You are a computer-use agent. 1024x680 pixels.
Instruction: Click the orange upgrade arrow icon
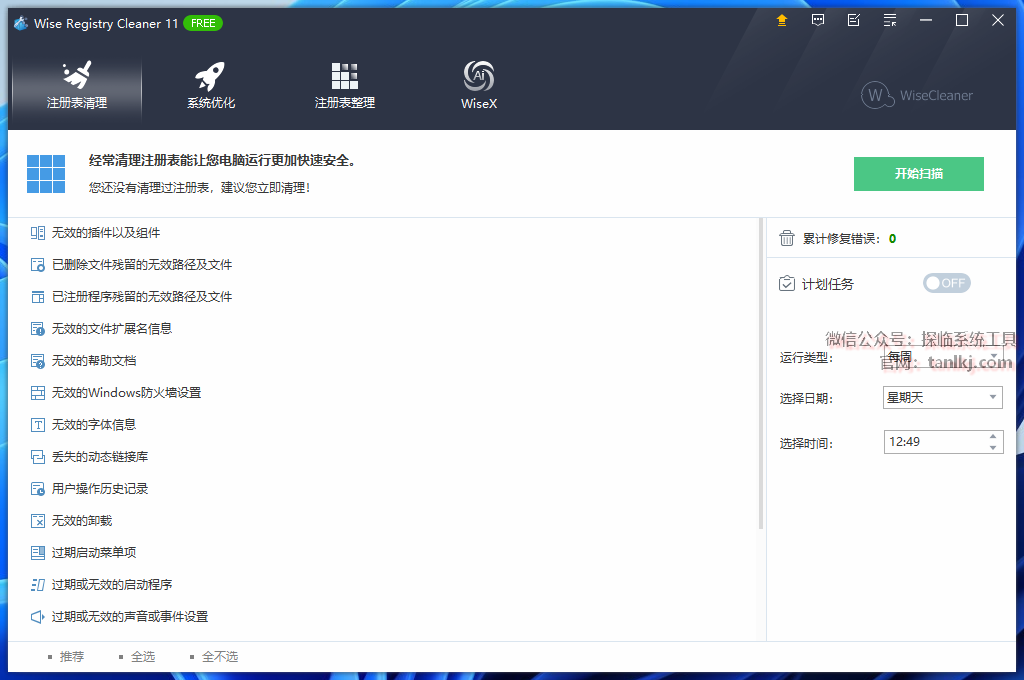(x=782, y=20)
